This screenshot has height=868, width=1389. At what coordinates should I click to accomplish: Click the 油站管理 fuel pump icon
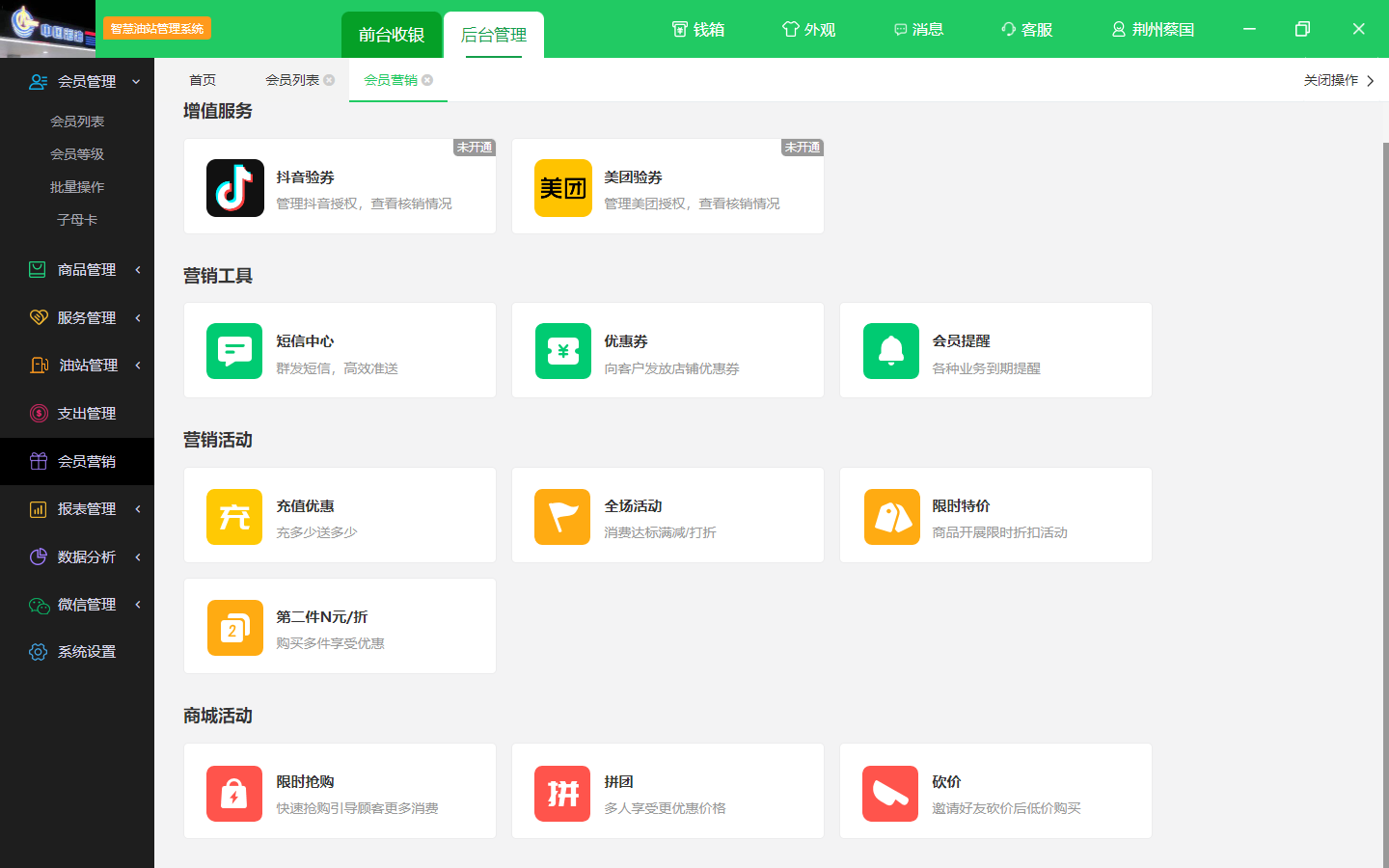(x=39, y=366)
